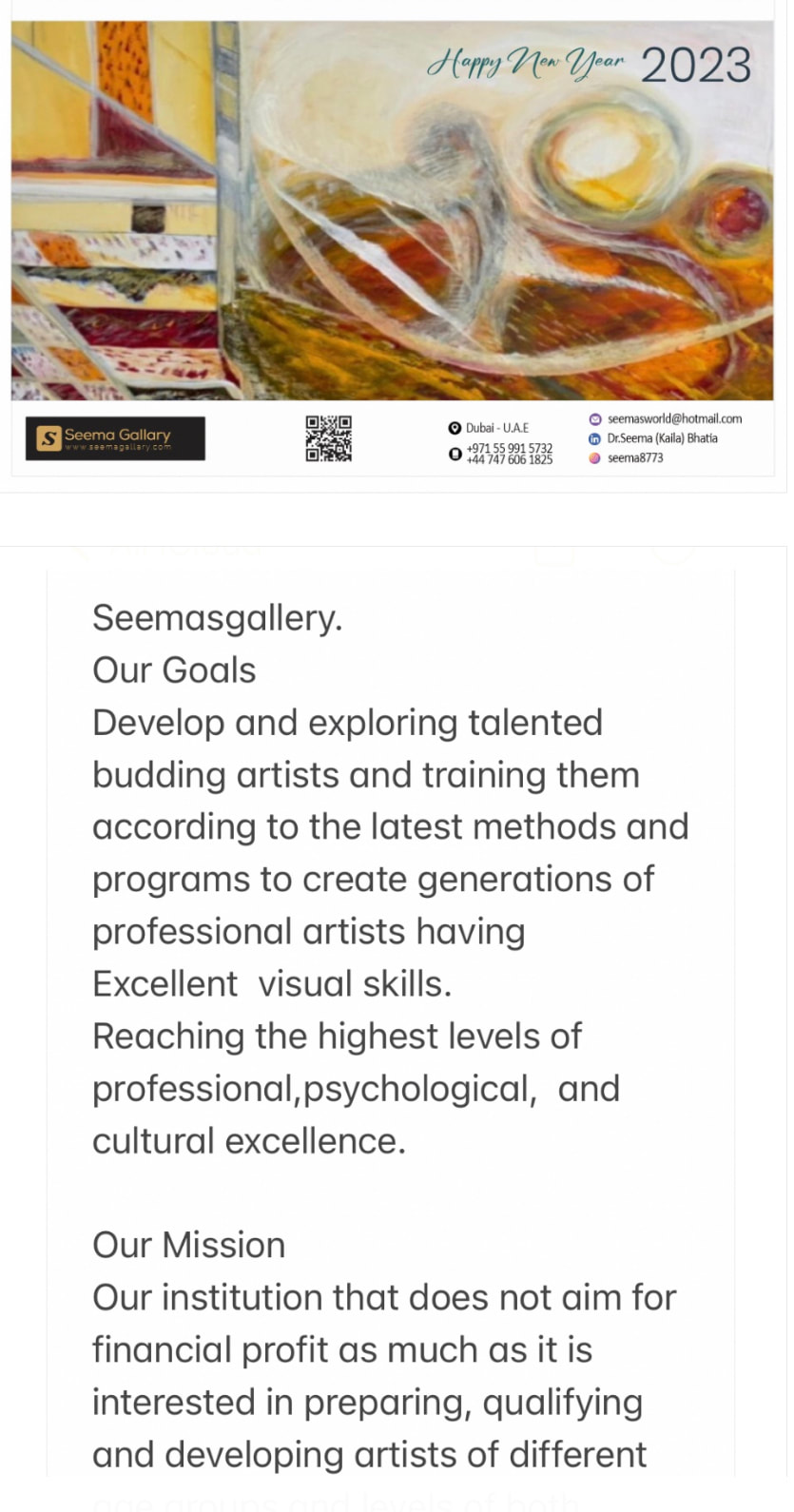Click the Seemasgallery. title text
The image size is (794, 1512).
(217, 618)
